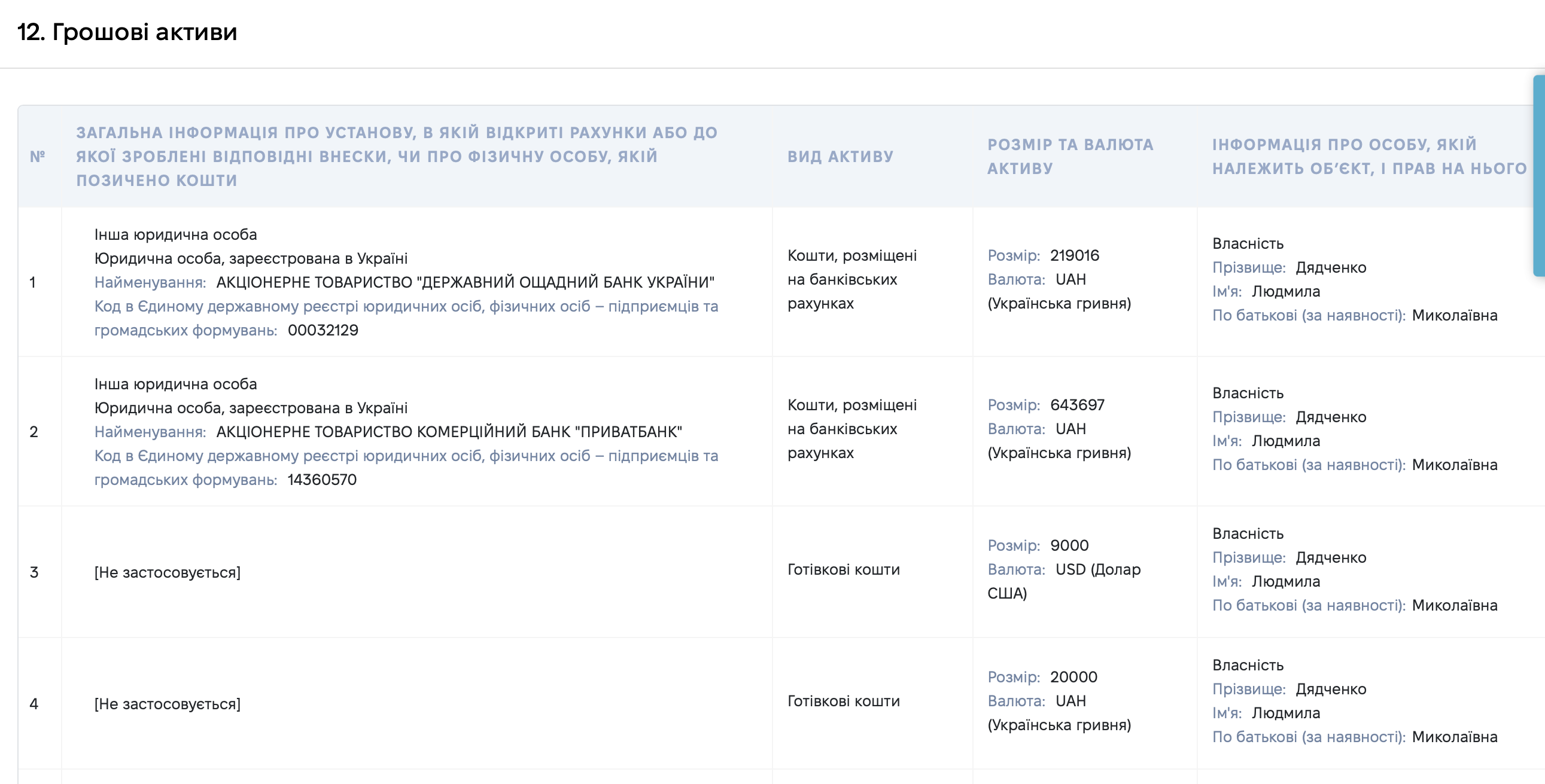
Task: Click 'USD (Долар США)' currency text
Action: (1064, 581)
